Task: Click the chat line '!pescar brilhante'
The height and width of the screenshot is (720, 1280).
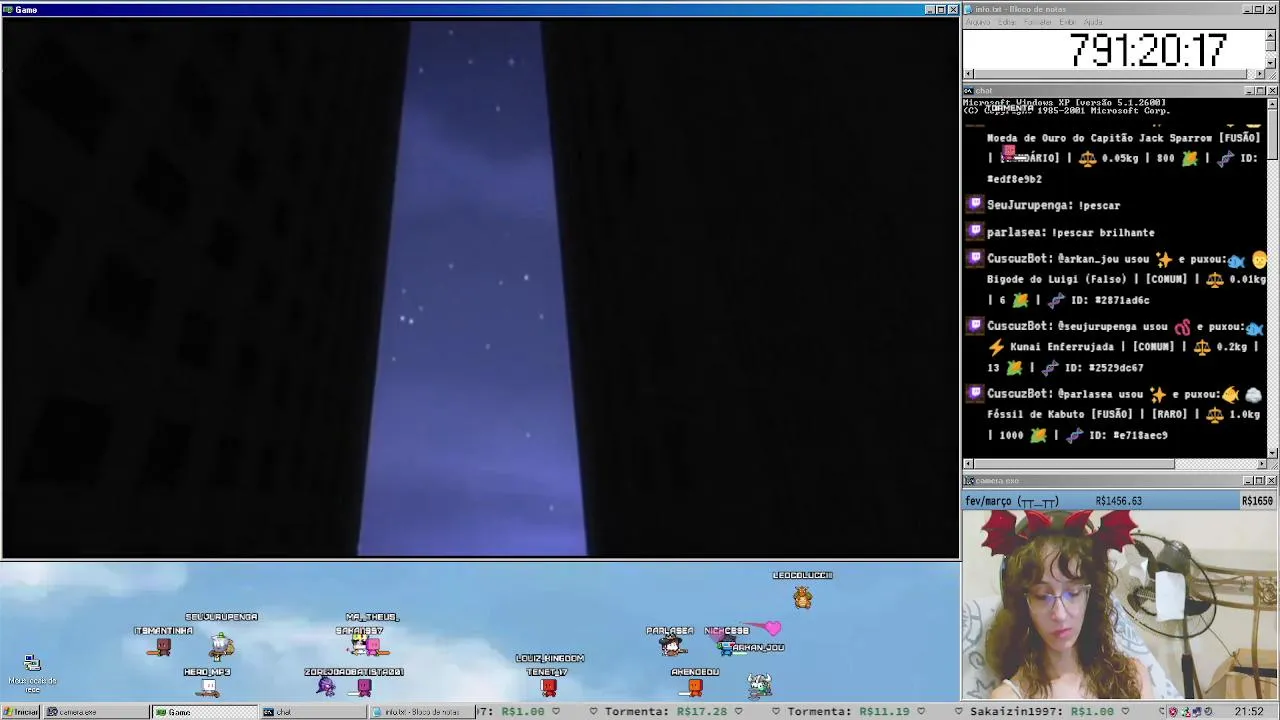Action: [x=1103, y=232]
